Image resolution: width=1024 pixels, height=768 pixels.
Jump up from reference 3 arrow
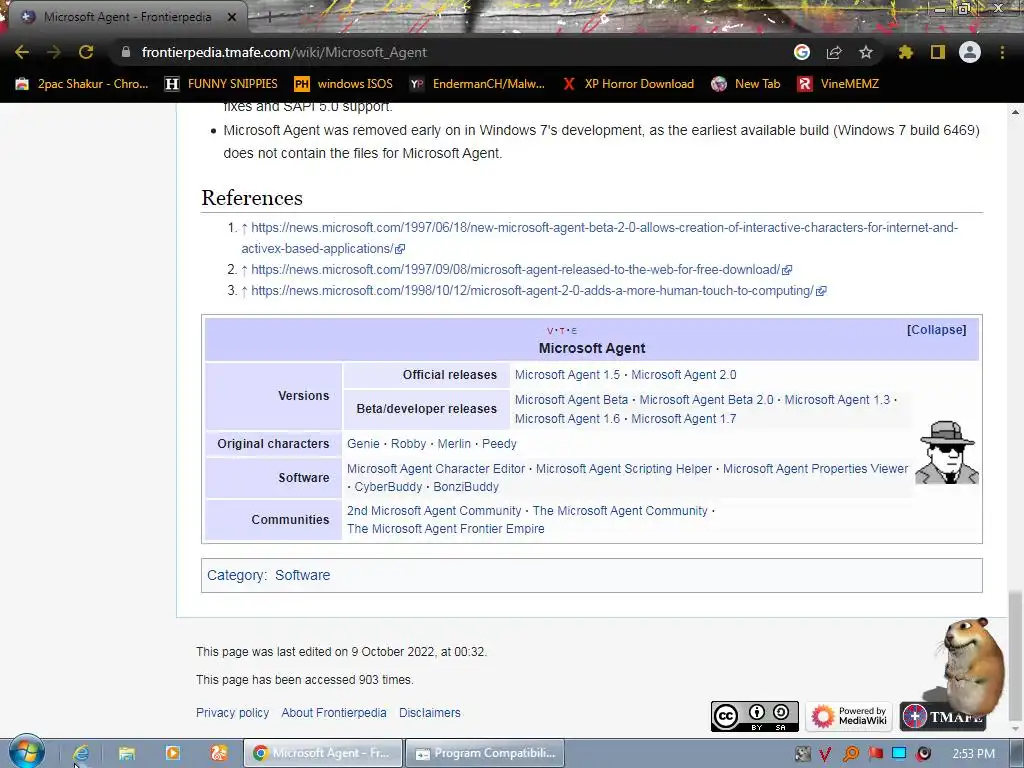[244, 291]
